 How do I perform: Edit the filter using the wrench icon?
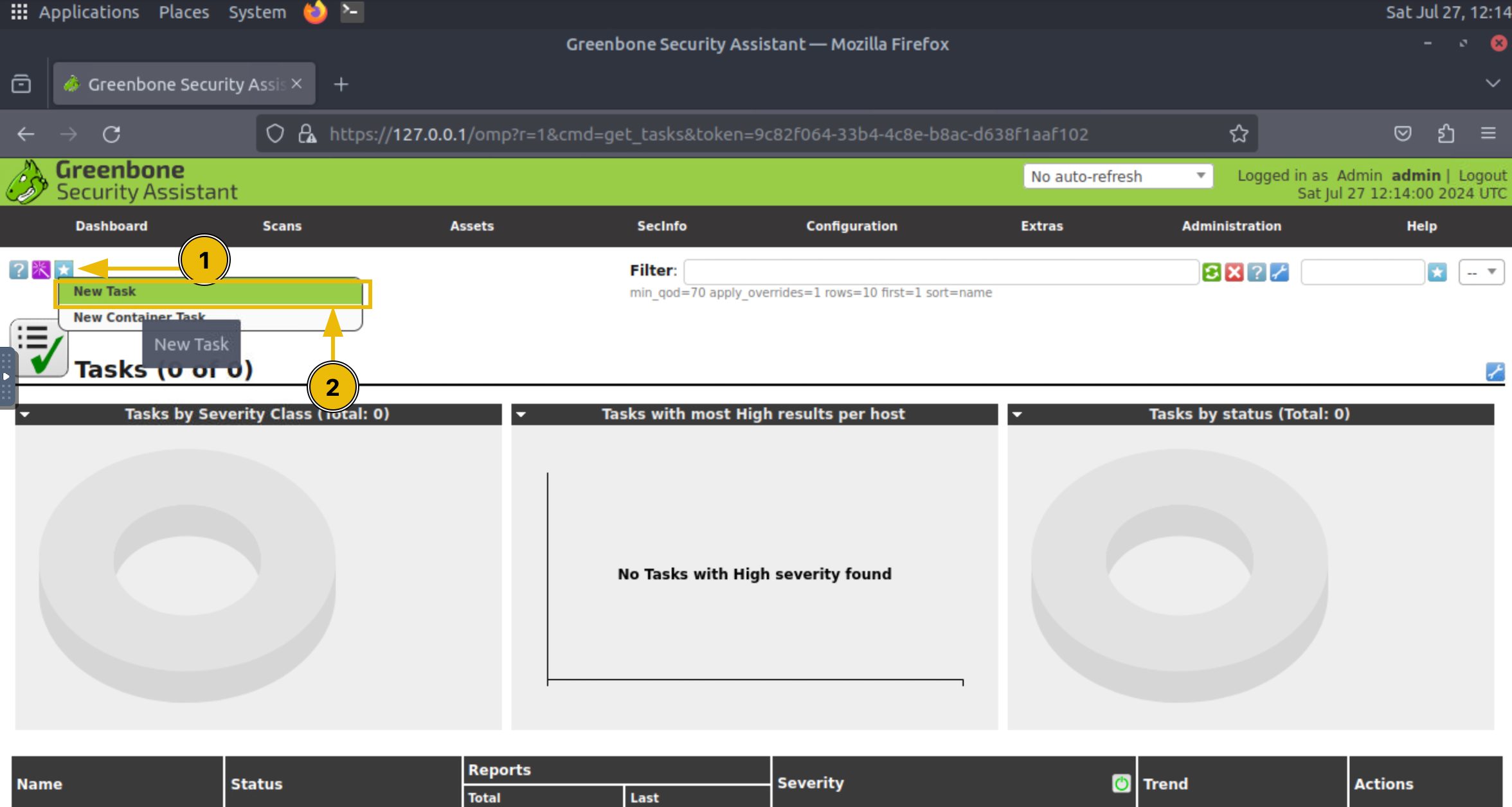(1279, 272)
